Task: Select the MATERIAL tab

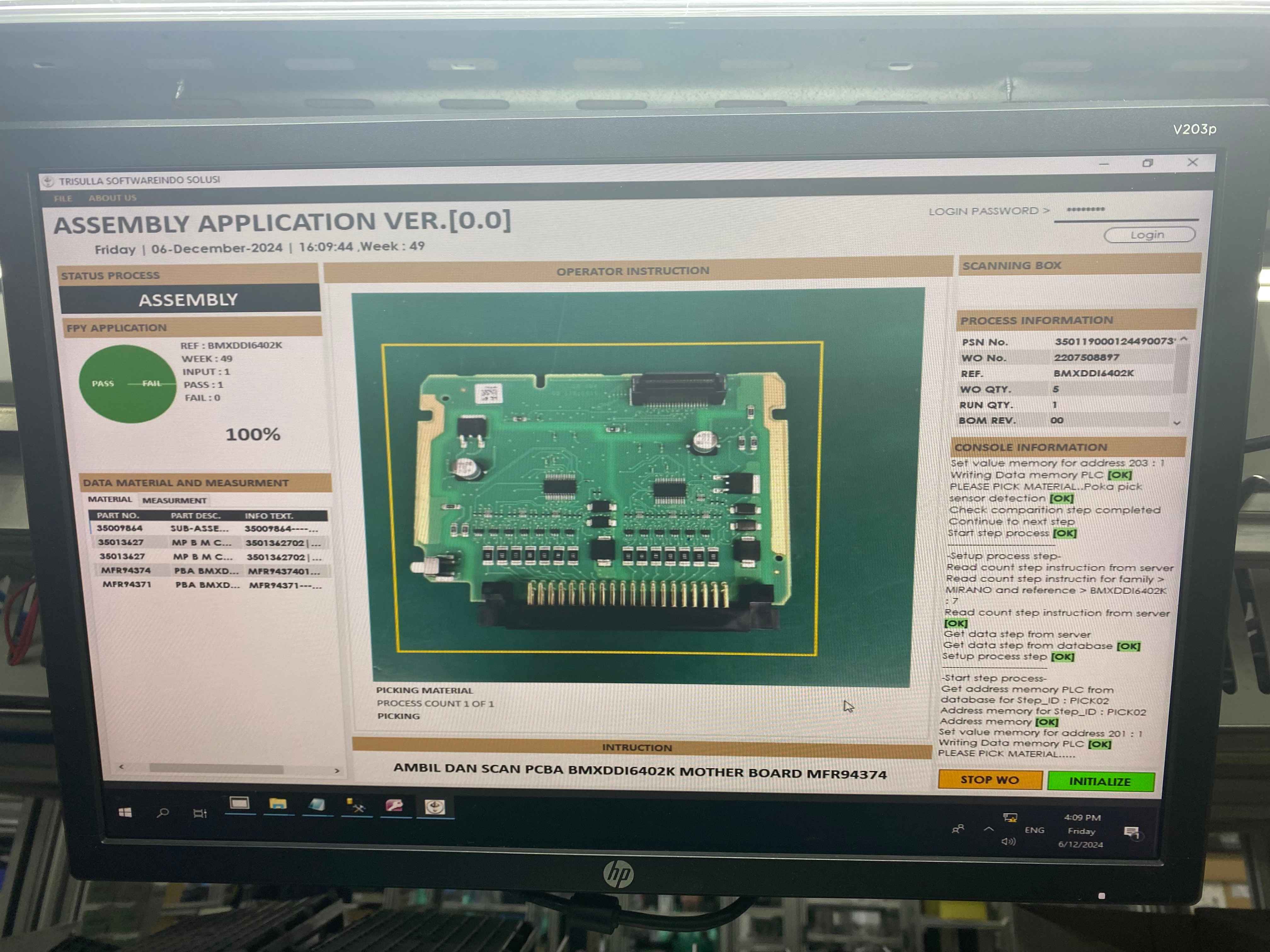Action: tap(112, 499)
